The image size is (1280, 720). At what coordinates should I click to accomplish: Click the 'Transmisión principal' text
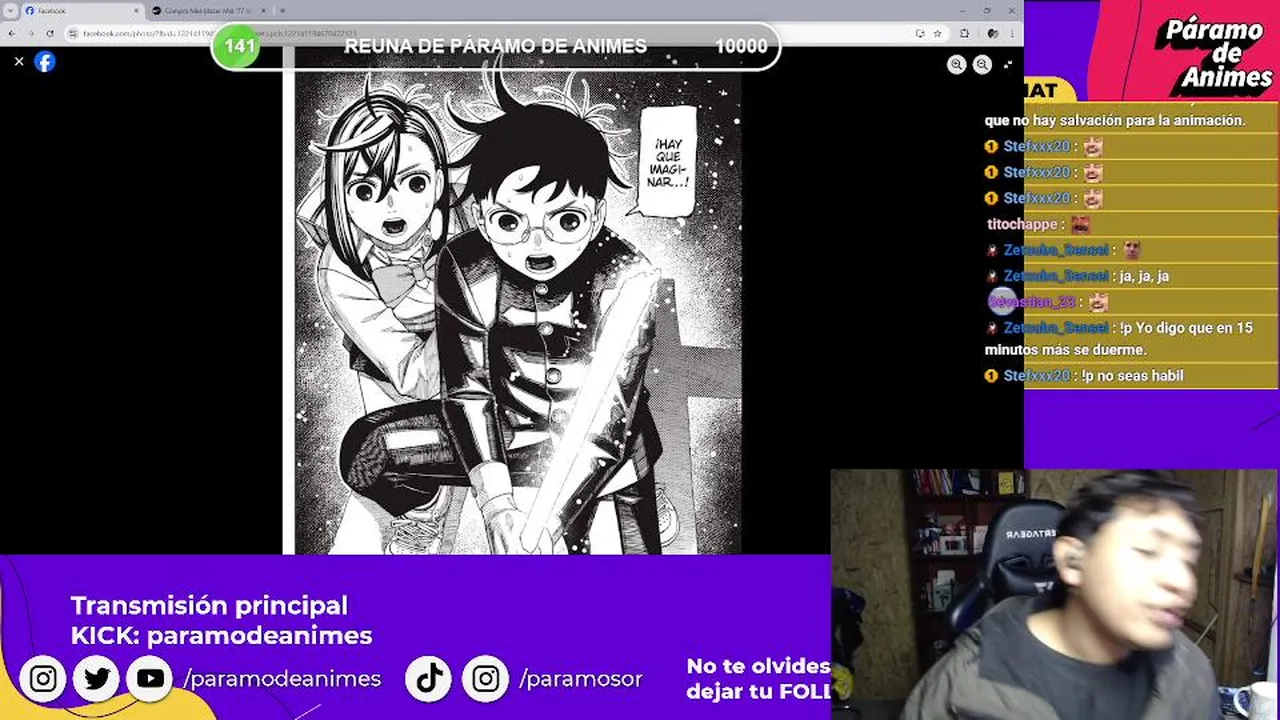pyautogui.click(x=209, y=605)
